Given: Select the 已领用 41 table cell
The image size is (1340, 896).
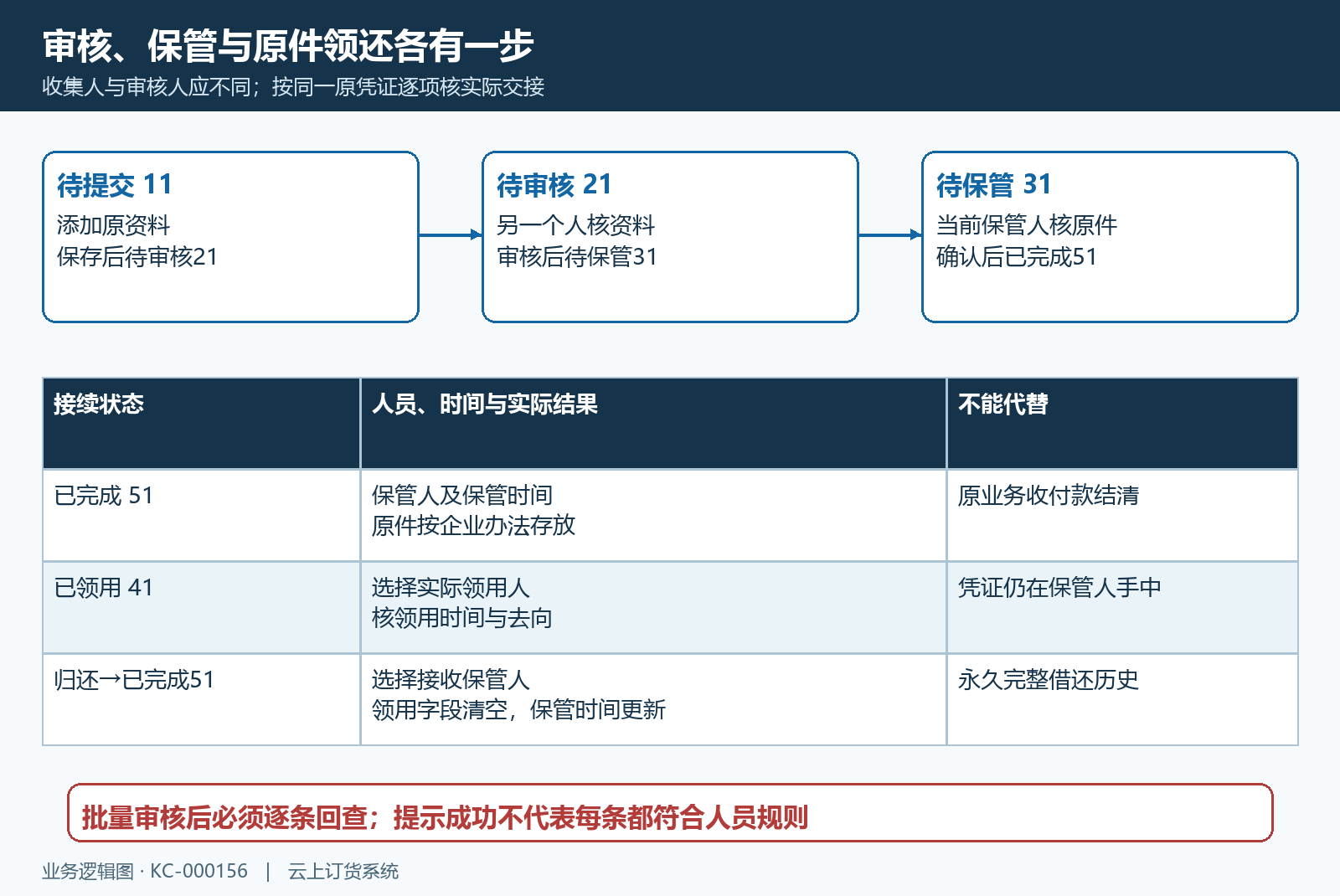Looking at the screenshot, I should pos(201,607).
